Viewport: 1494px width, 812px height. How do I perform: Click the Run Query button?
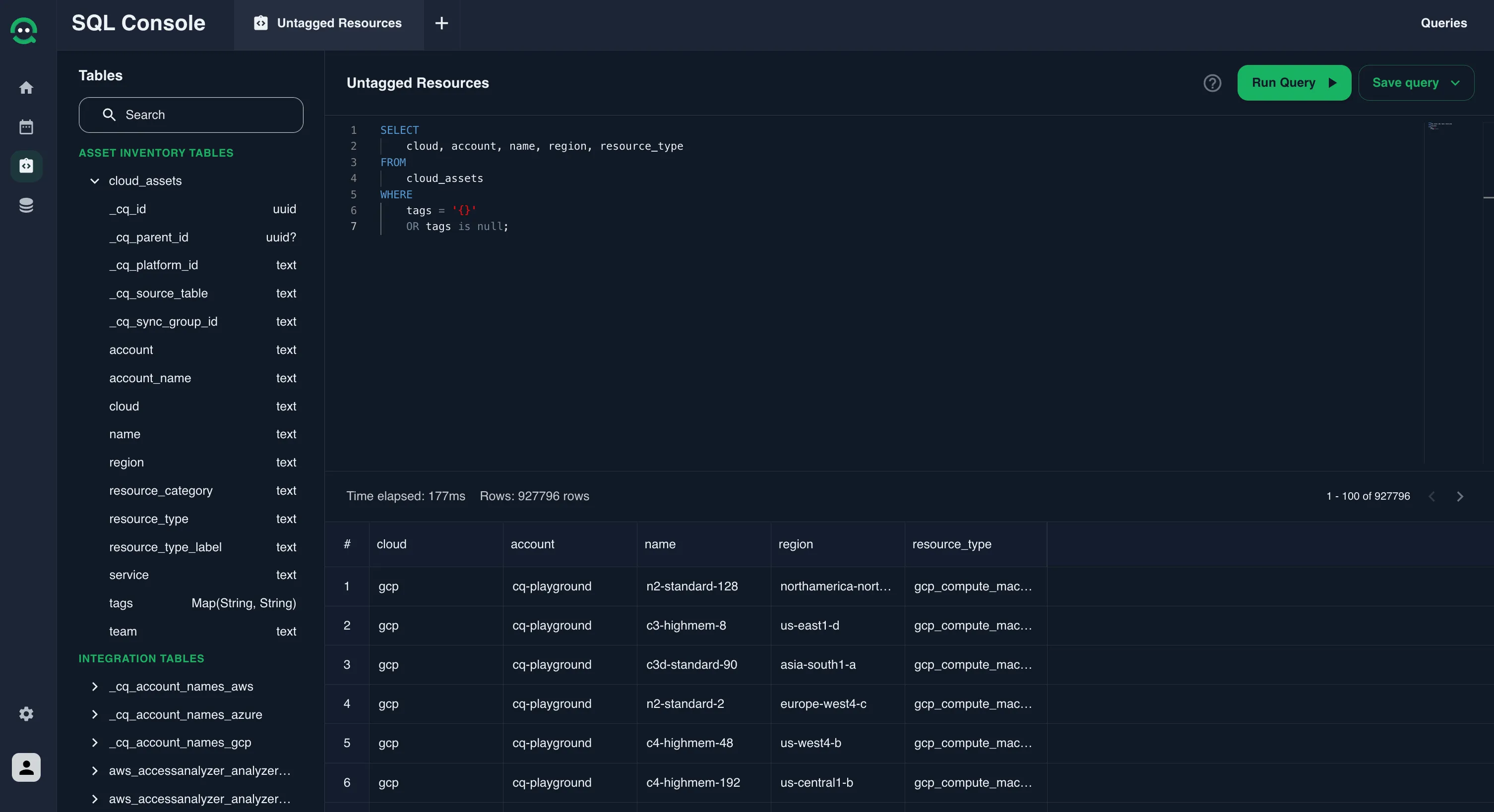[1294, 83]
